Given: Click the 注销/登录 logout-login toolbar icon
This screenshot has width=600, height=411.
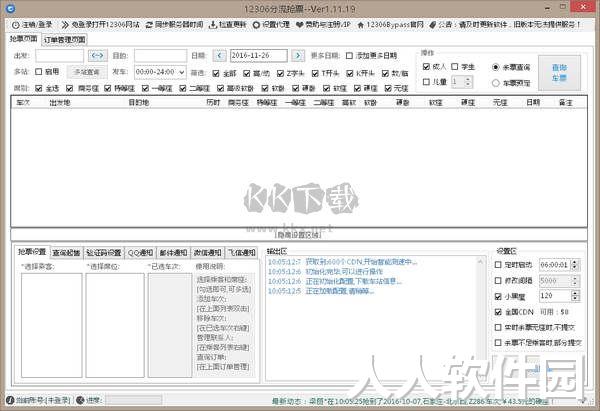Looking at the screenshot, I should (x=16, y=25).
